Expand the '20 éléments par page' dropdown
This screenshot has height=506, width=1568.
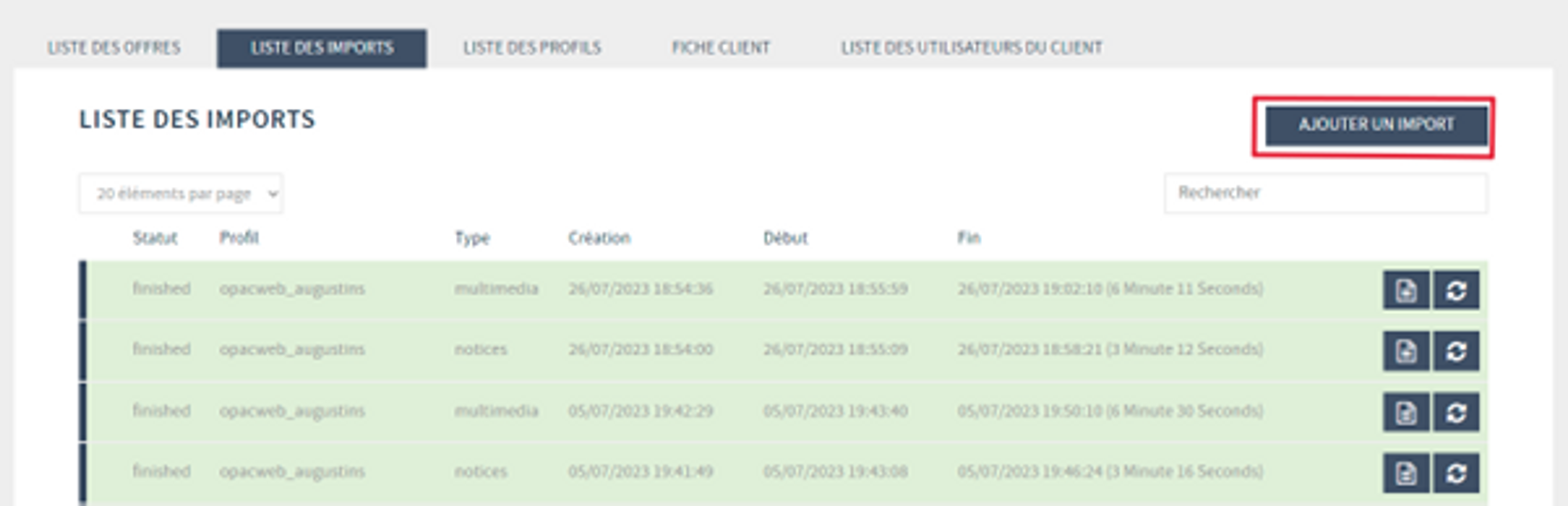coord(180,193)
